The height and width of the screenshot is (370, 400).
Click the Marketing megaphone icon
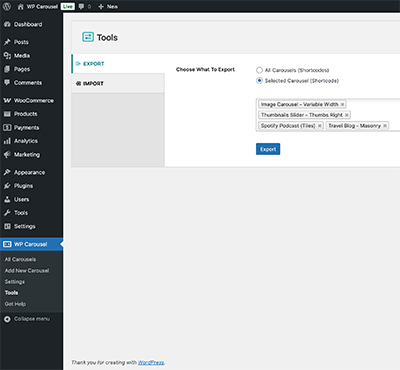[x=7, y=154]
